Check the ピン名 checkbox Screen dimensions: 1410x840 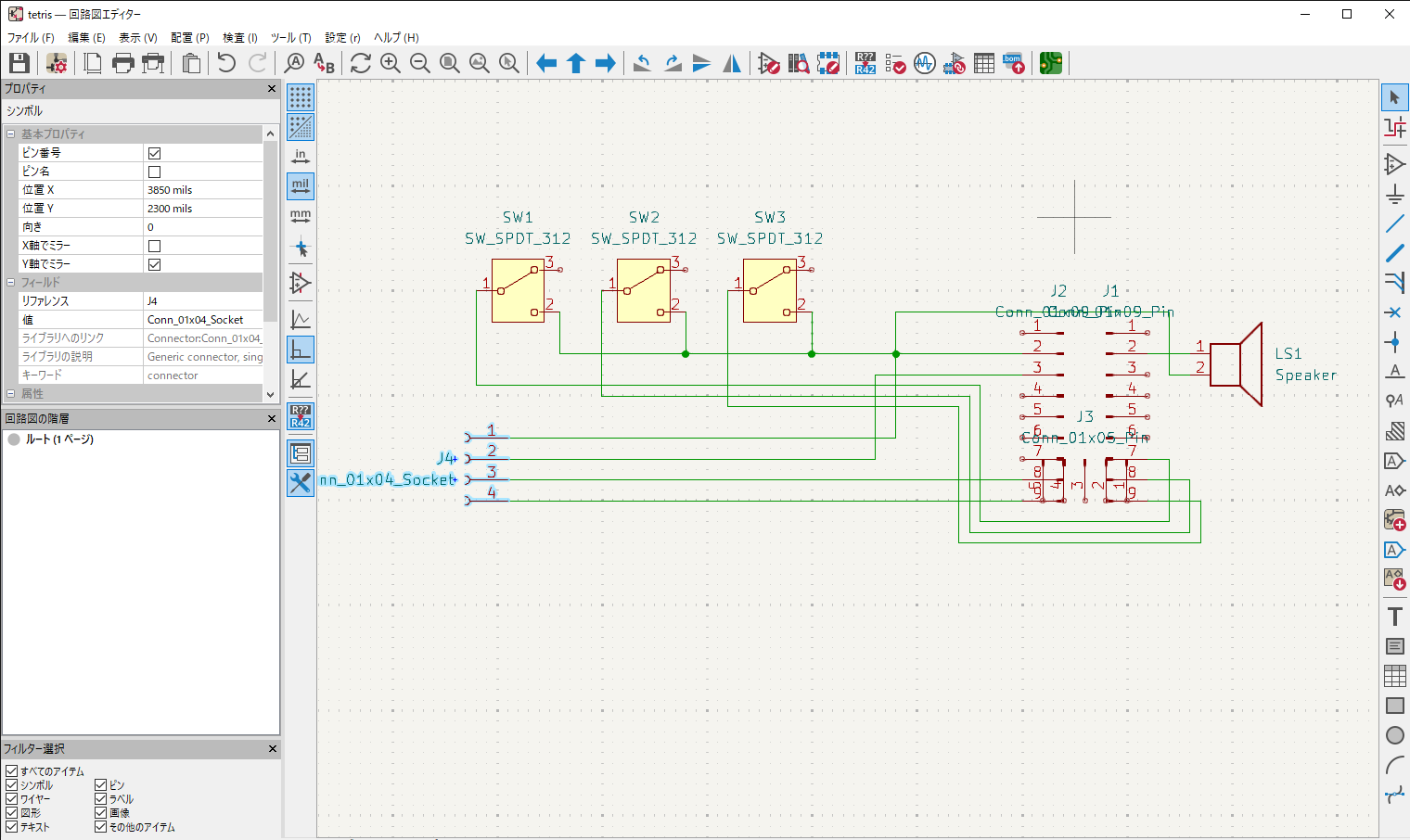[x=155, y=172]
